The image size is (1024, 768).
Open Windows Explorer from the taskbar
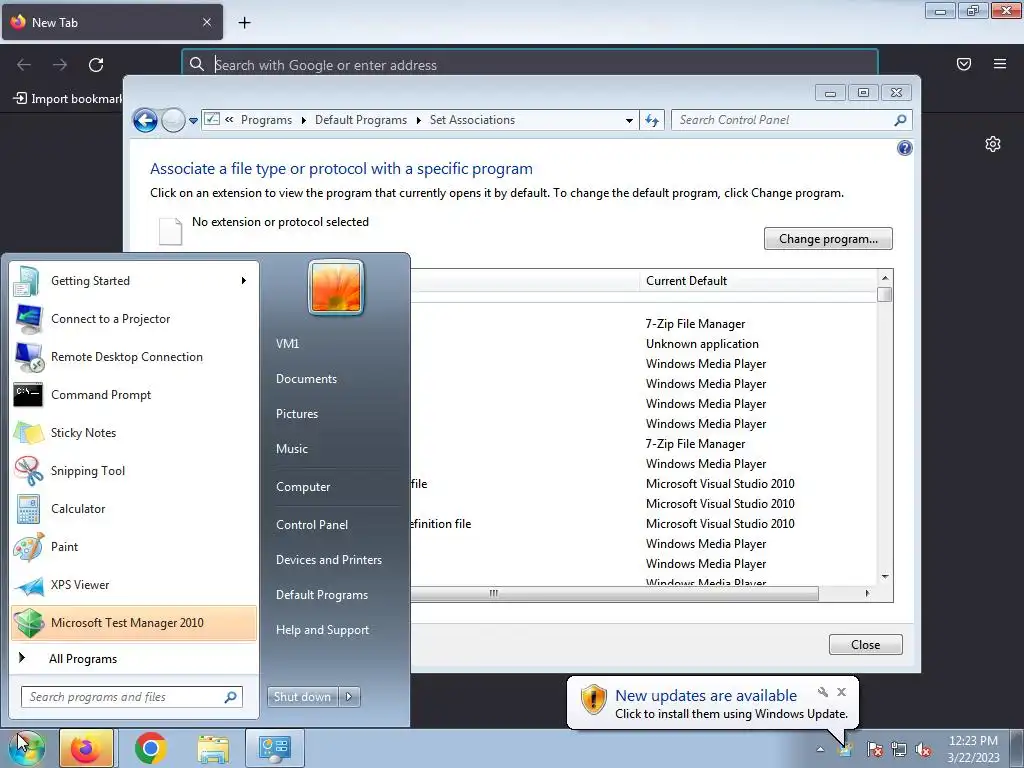(x=213, y=748)
